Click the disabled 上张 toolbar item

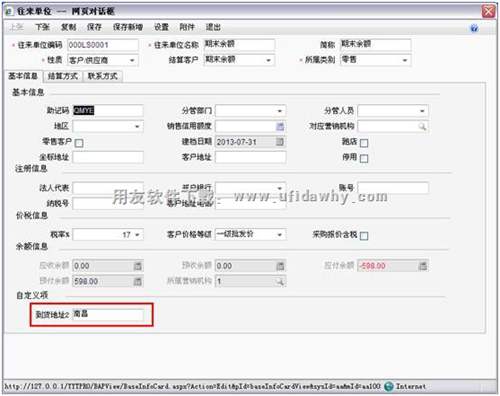16,27
